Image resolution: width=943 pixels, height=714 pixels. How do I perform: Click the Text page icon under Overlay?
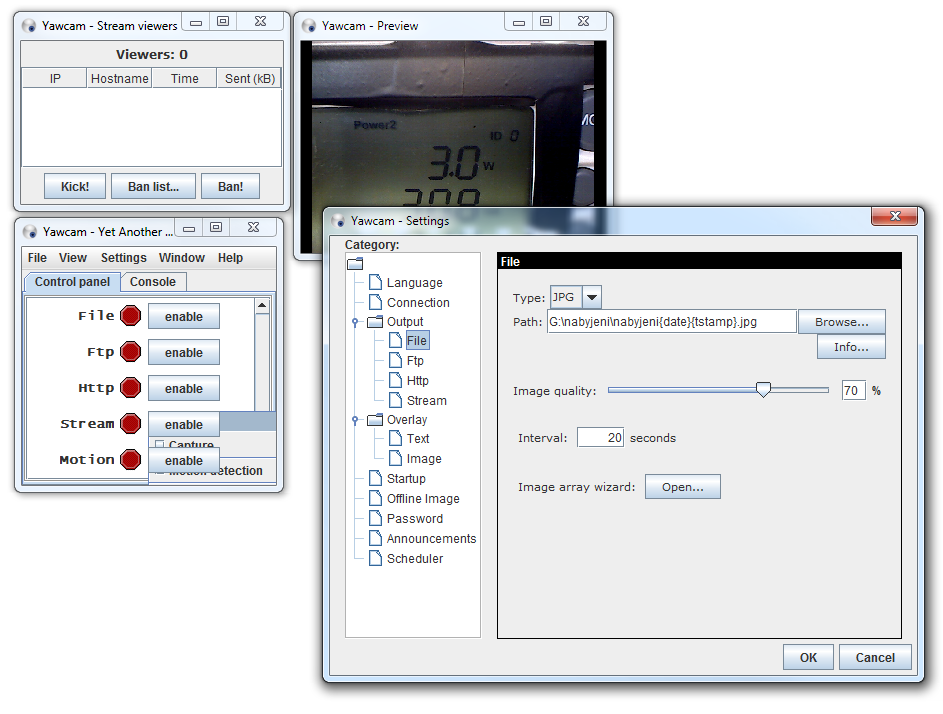[395, 439]
